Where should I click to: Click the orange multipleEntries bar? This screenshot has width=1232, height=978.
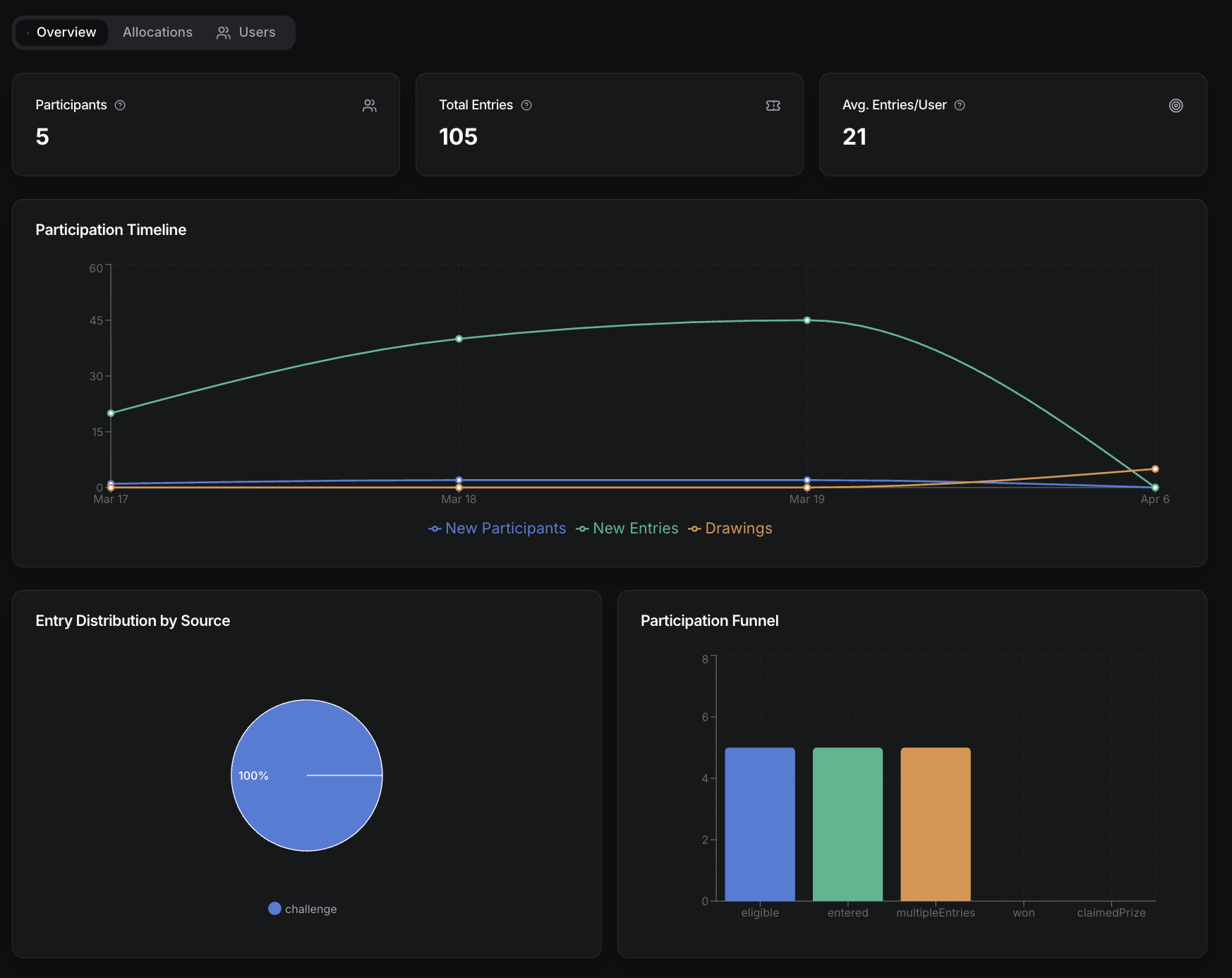[936, 824]
